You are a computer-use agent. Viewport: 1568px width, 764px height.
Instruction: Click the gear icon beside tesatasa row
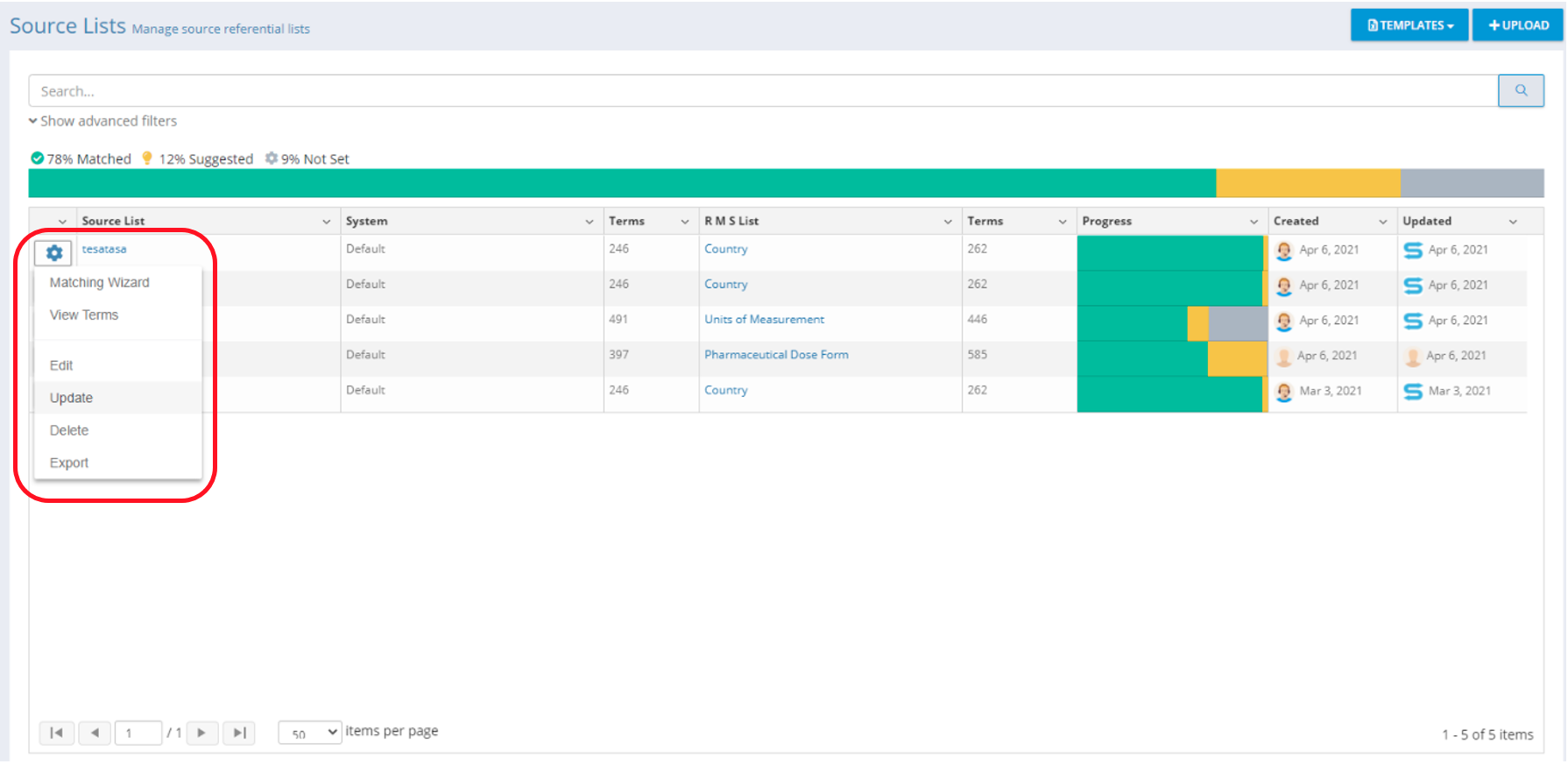(x=53, y=253)
